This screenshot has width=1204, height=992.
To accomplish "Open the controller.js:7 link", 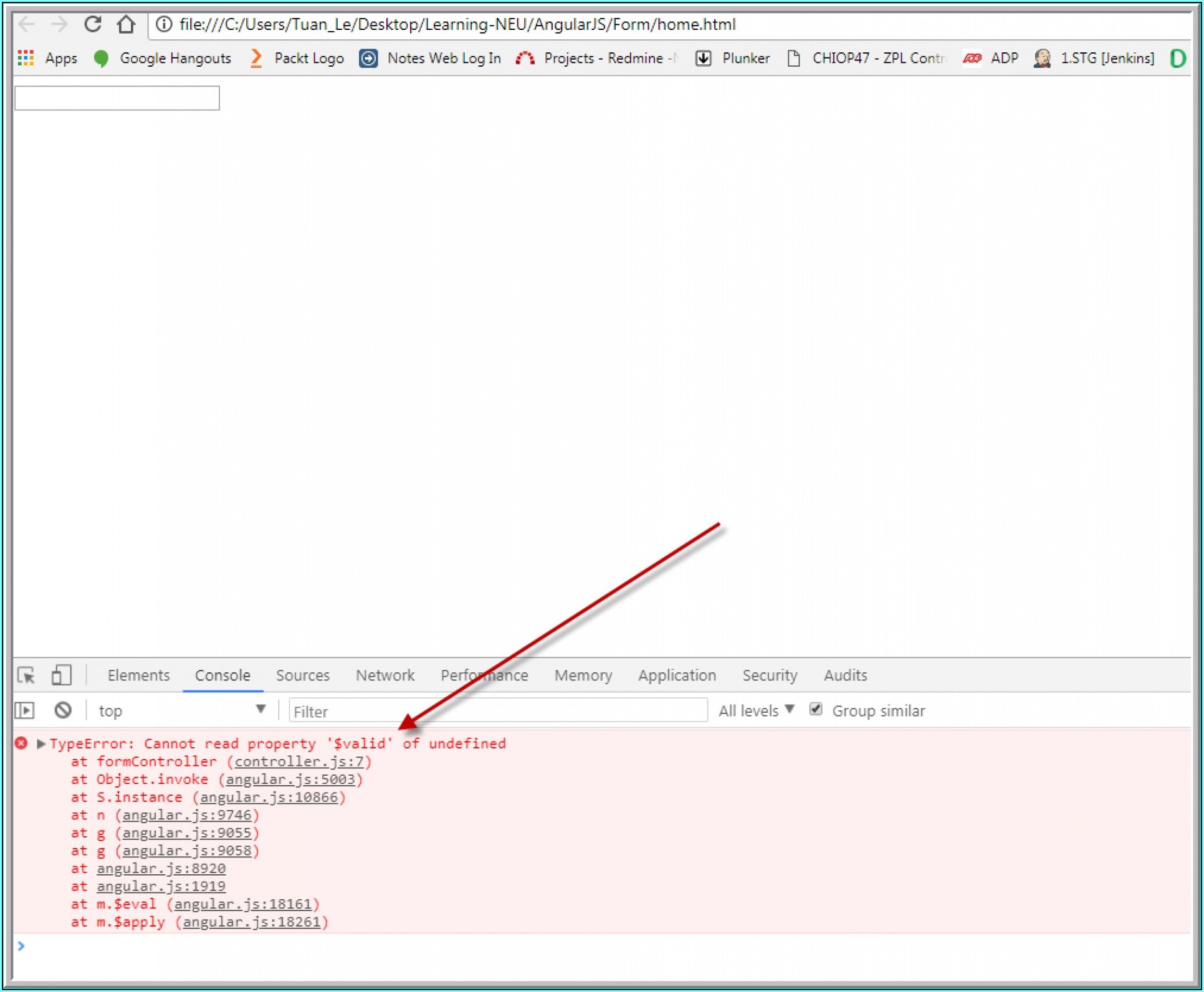I will [299, 761].
